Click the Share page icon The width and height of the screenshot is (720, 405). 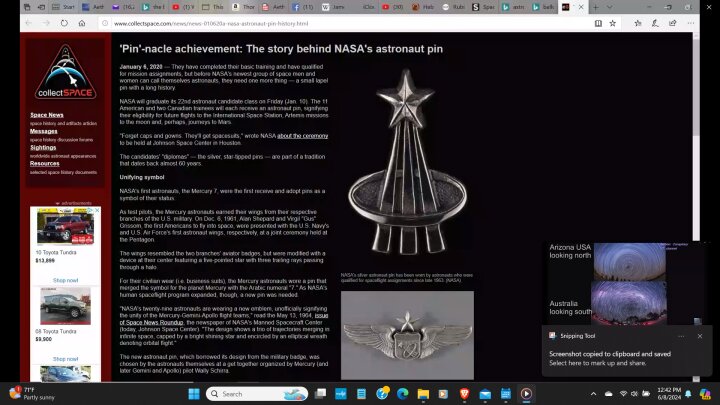click(x=673, y=23)
